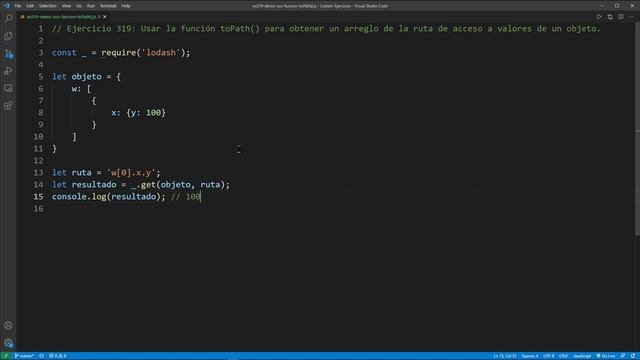Click 'resultado' variable on line 14
The height and width of the screenshot is (360, 640).
[x=94, y=185]
